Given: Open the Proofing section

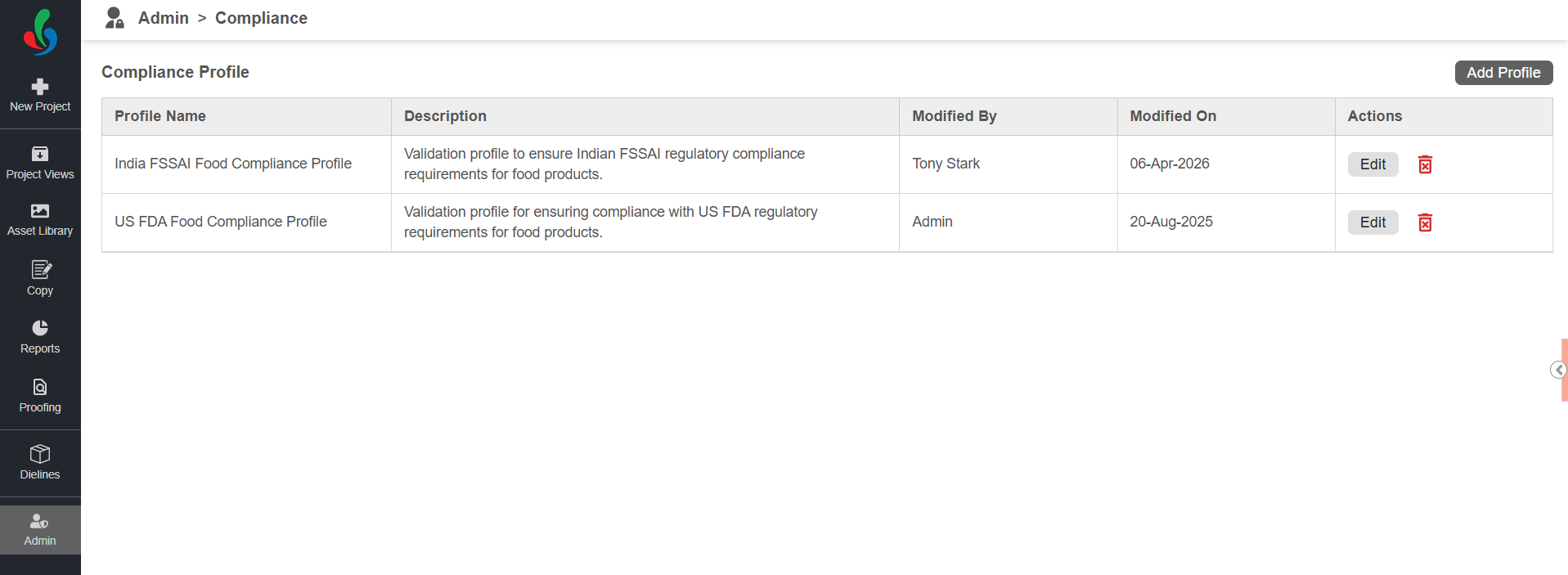Looking at the screenshot, I should 40,396.
